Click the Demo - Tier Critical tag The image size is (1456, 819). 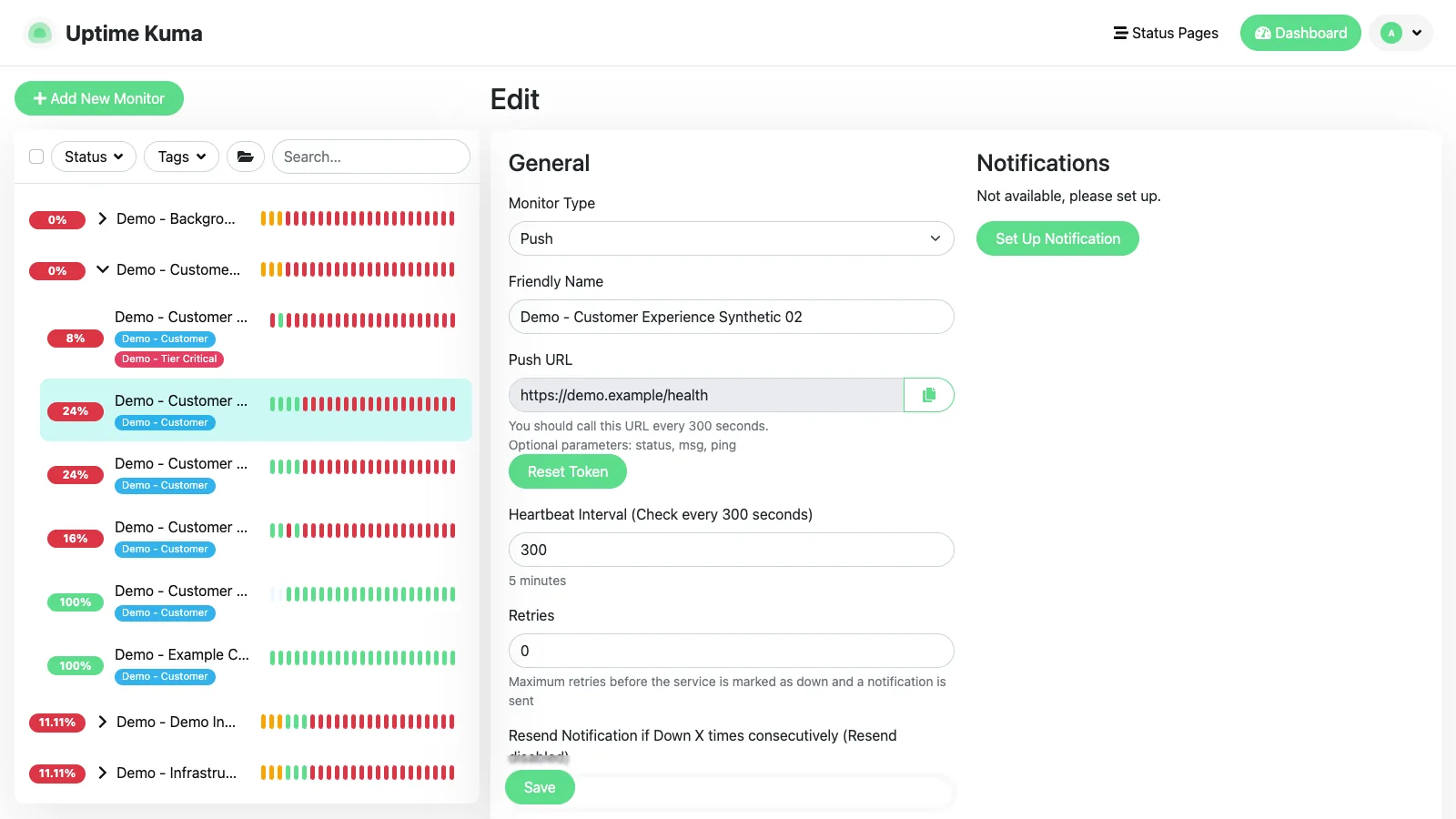coord(169,359)
